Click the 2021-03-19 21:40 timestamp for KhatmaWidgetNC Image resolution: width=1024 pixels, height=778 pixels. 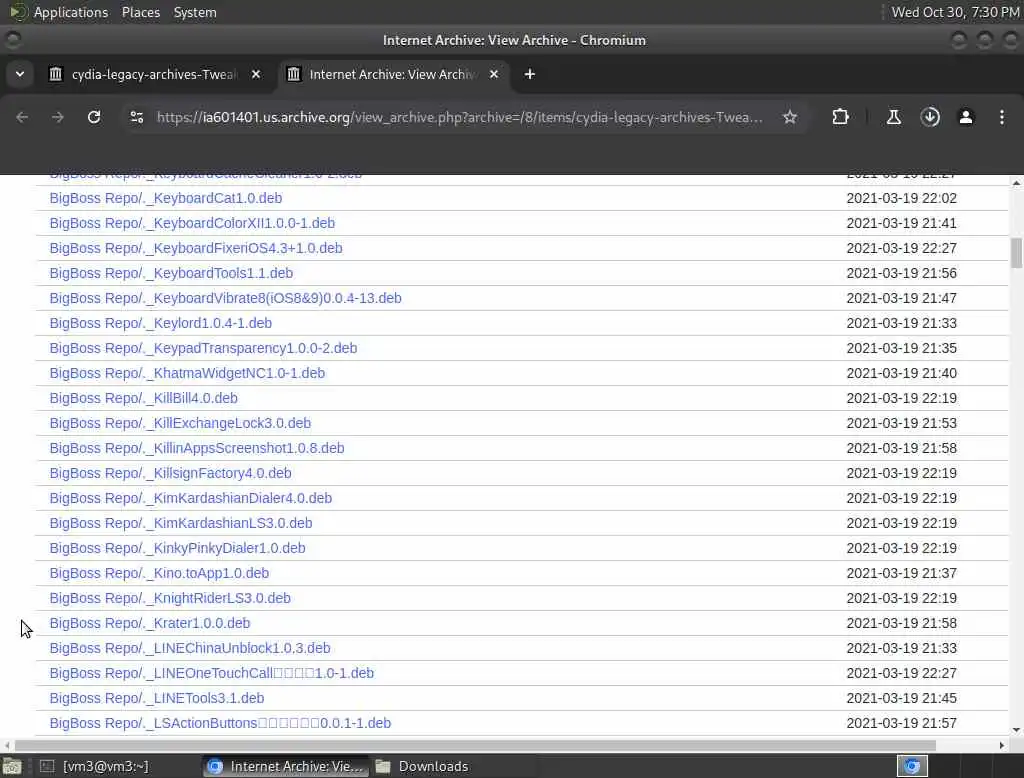click(x=901, y=373)
